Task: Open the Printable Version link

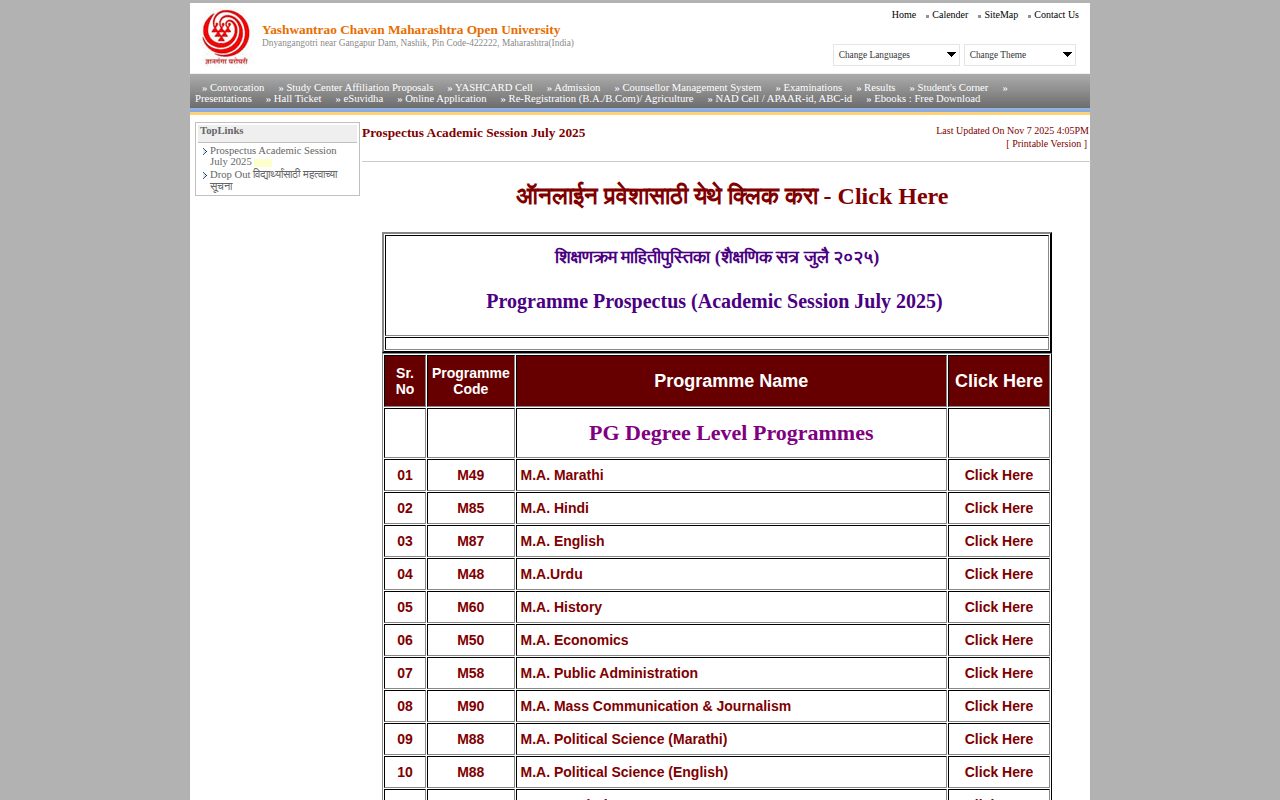Action: (1046, 144)
